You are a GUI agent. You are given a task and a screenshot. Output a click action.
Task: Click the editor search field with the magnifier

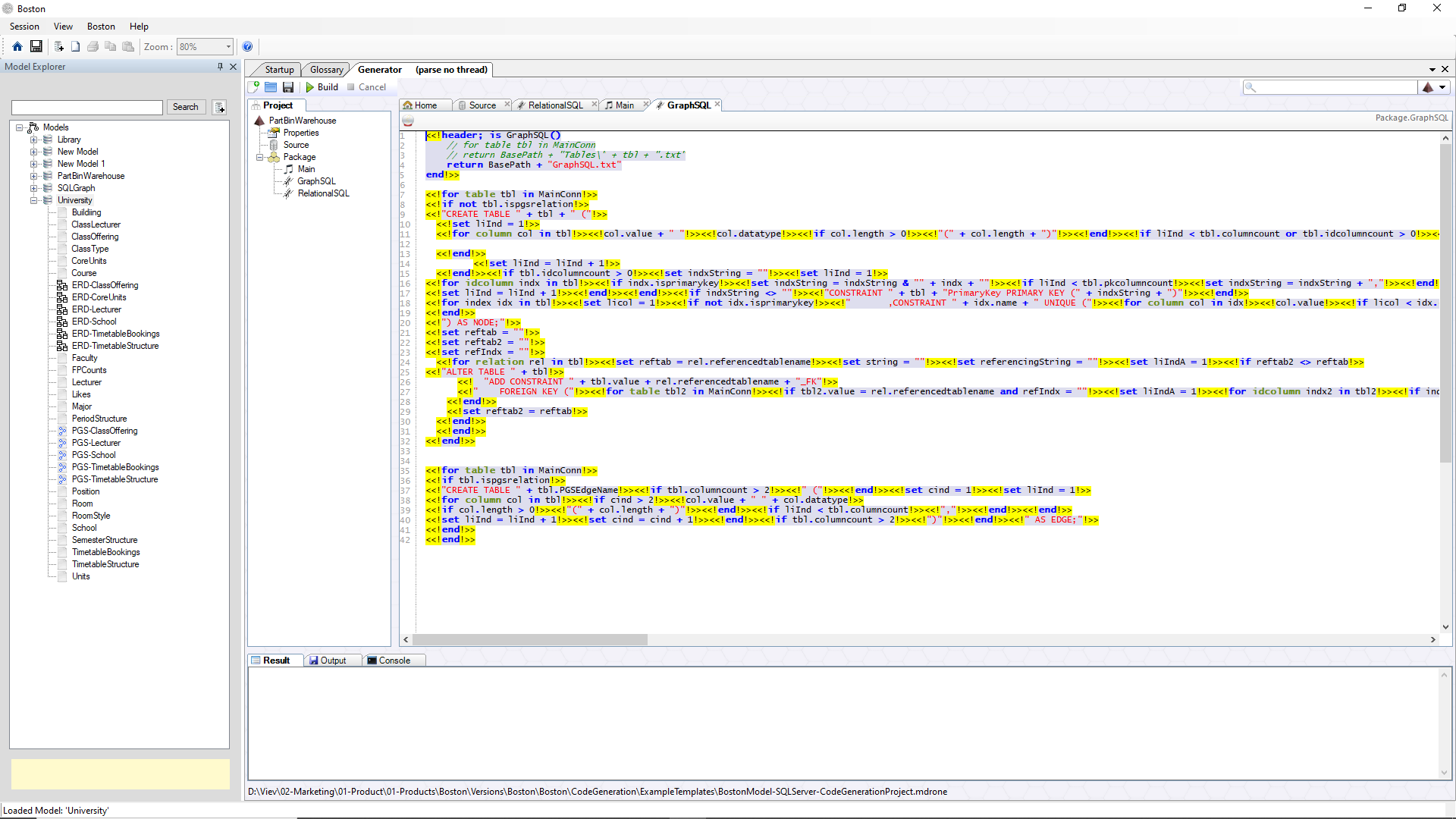pyautogui.click(x=1330, y=87)
